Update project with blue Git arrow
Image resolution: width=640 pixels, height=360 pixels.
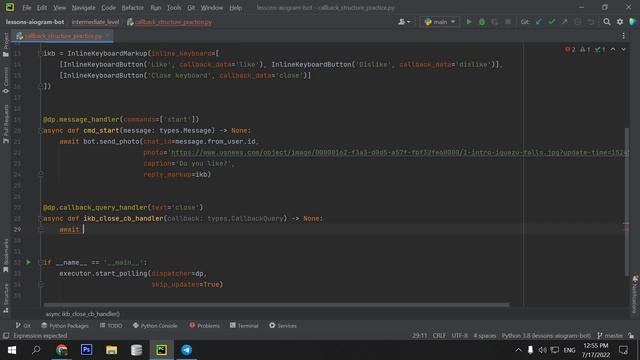point(539,22)
